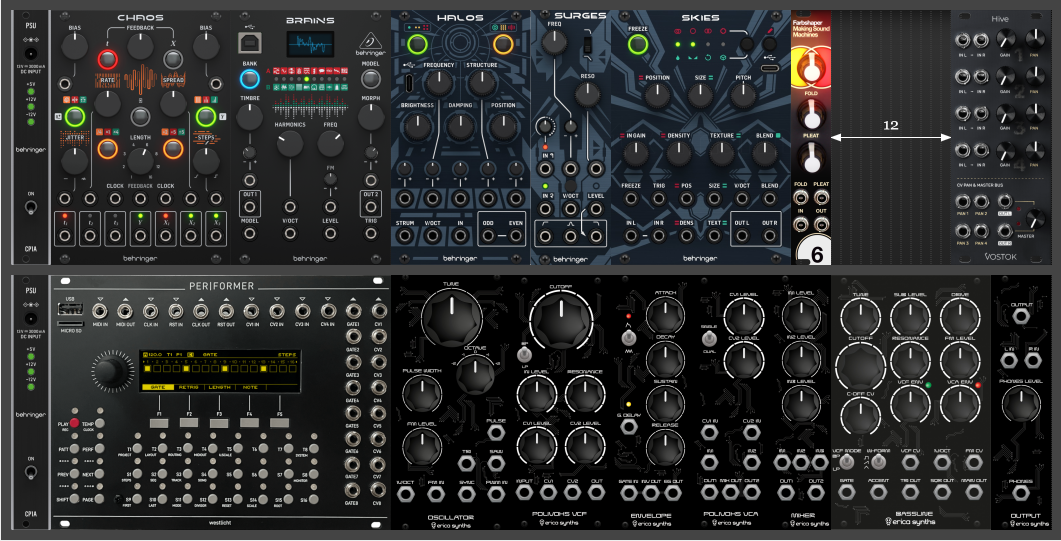Image resolution: width=1061 pixels, height=541 pixels.
Task: Click the LENGTH knob on Chaos
Action: click(140, 161)
